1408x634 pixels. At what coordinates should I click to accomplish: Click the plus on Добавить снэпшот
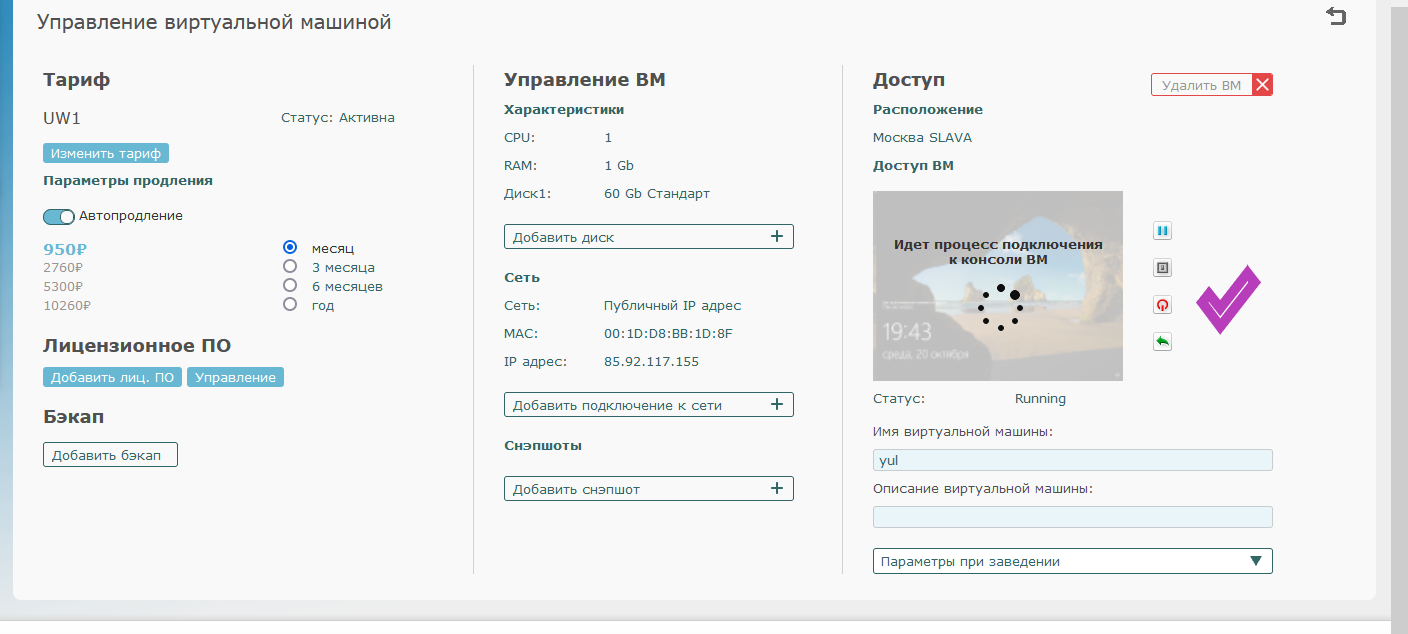tap(776, 489)
